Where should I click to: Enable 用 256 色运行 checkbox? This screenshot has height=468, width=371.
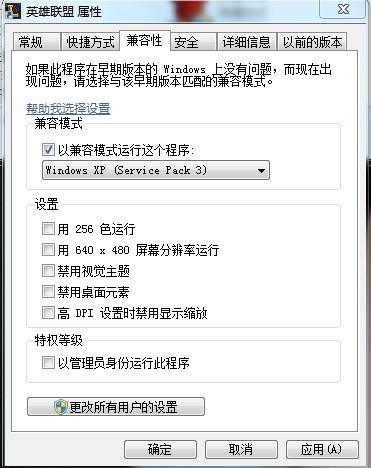point(48,229)
